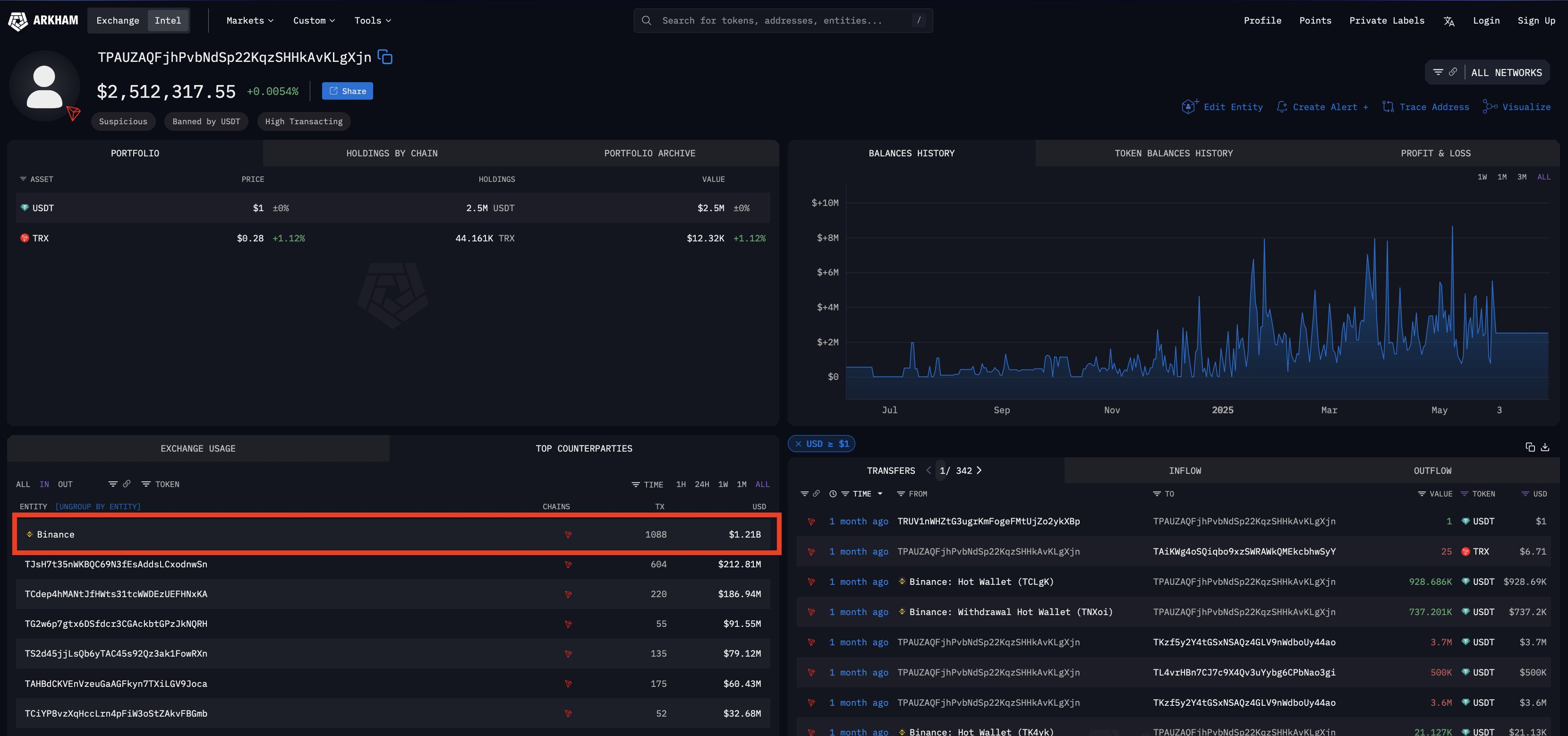
Task: Open the TIME filter in counterparties
Action: coord(648,485)
